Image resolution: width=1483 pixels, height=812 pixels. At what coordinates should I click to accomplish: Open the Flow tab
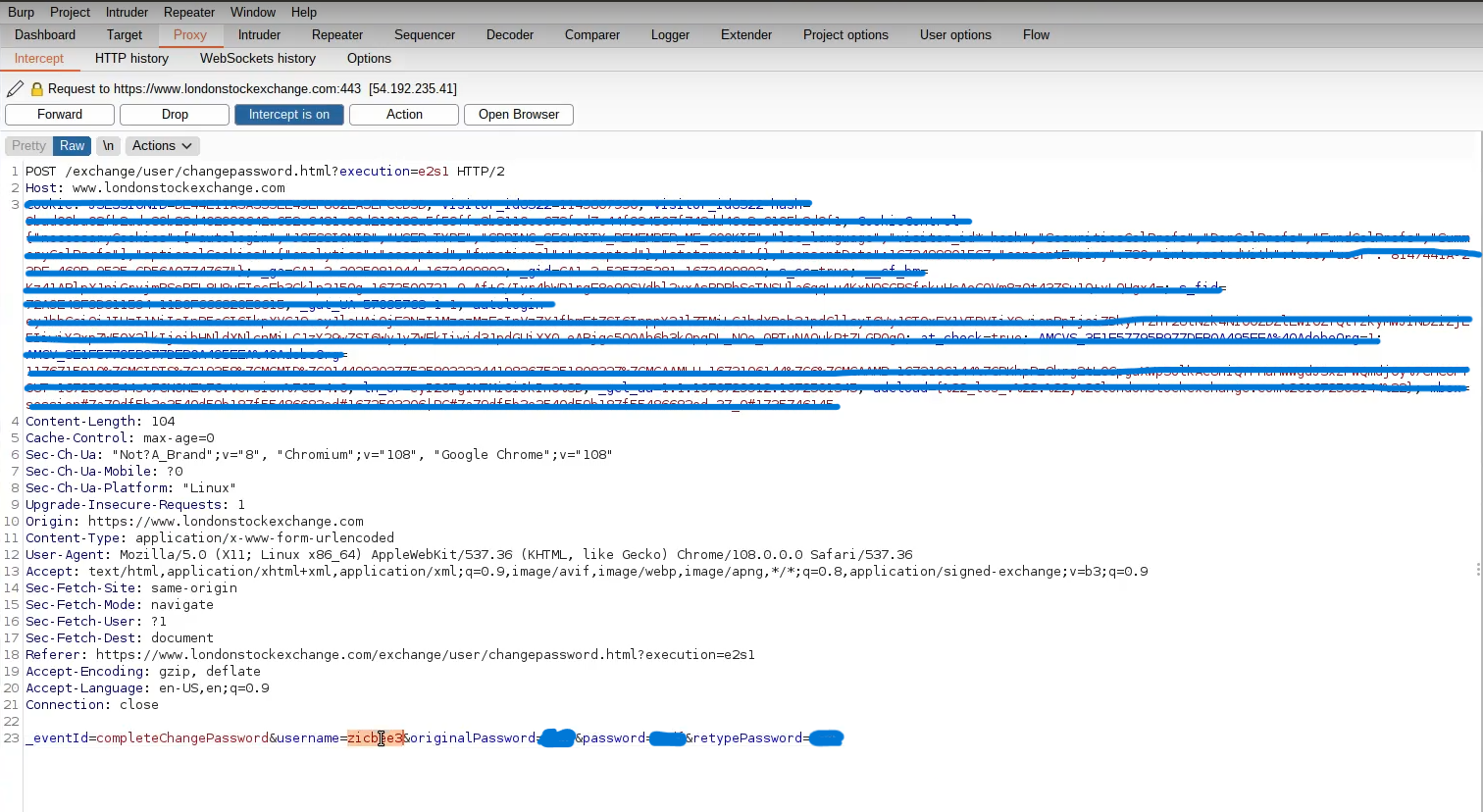(x=1036, y=34)
